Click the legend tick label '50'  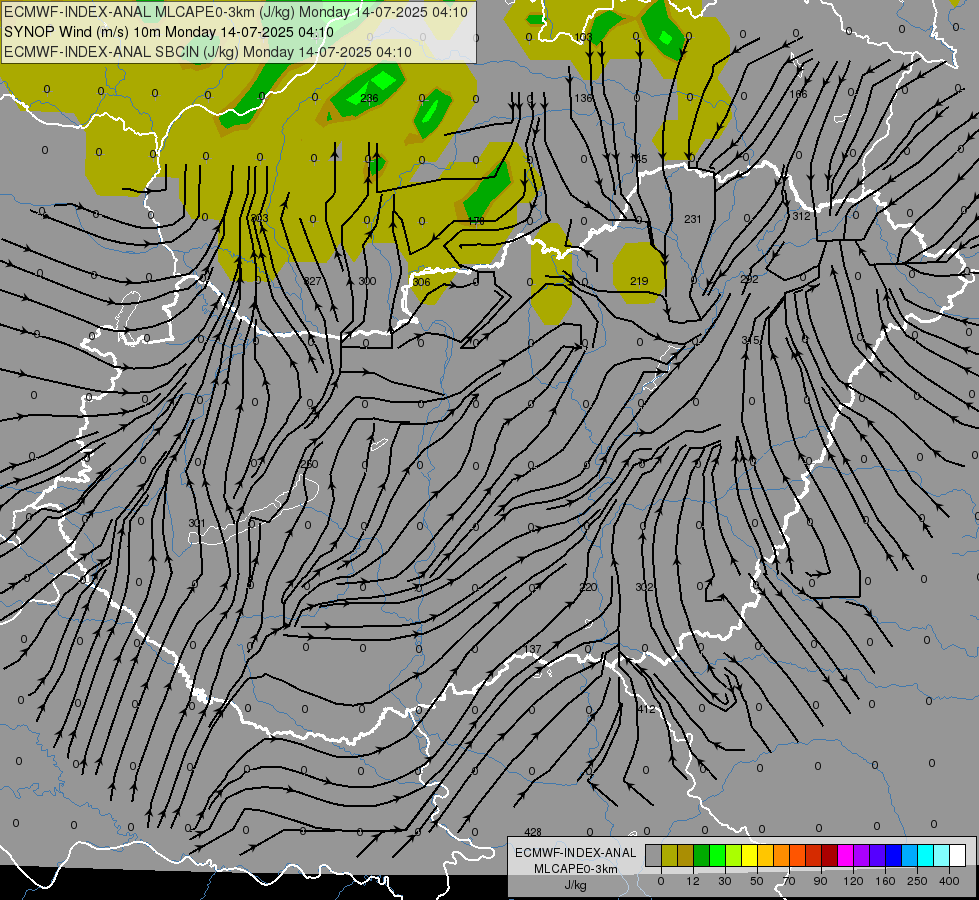(x=757, y=881)
